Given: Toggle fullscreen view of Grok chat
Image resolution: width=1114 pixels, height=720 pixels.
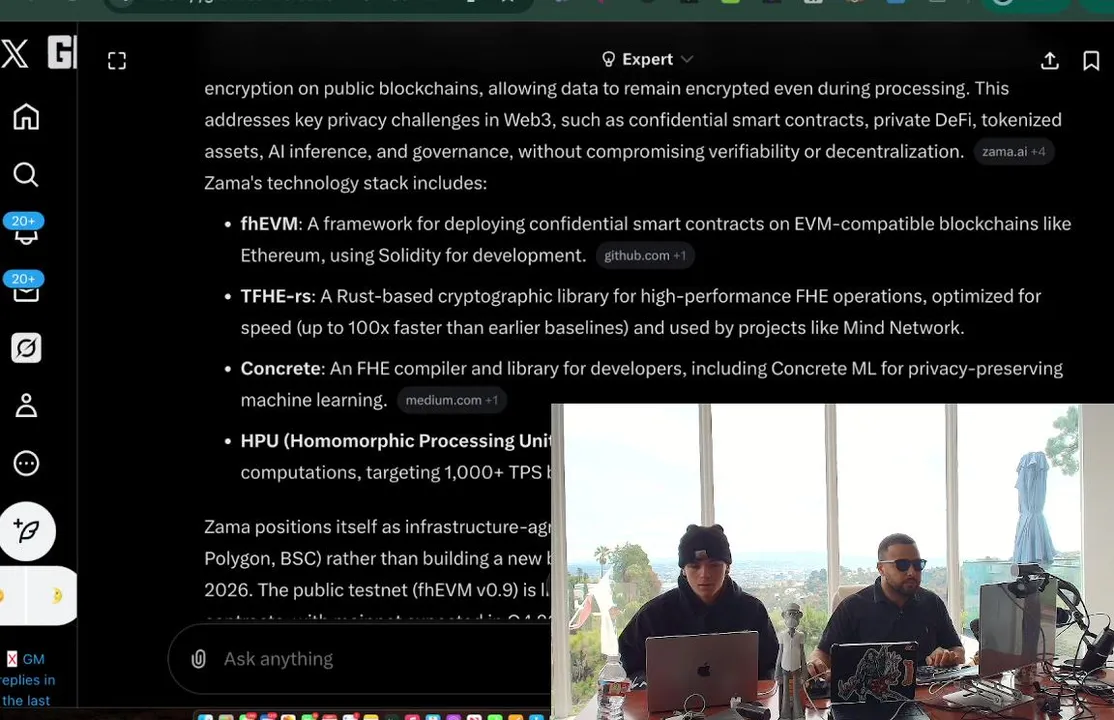Looking at the screenshot, I should pos(117,61).
